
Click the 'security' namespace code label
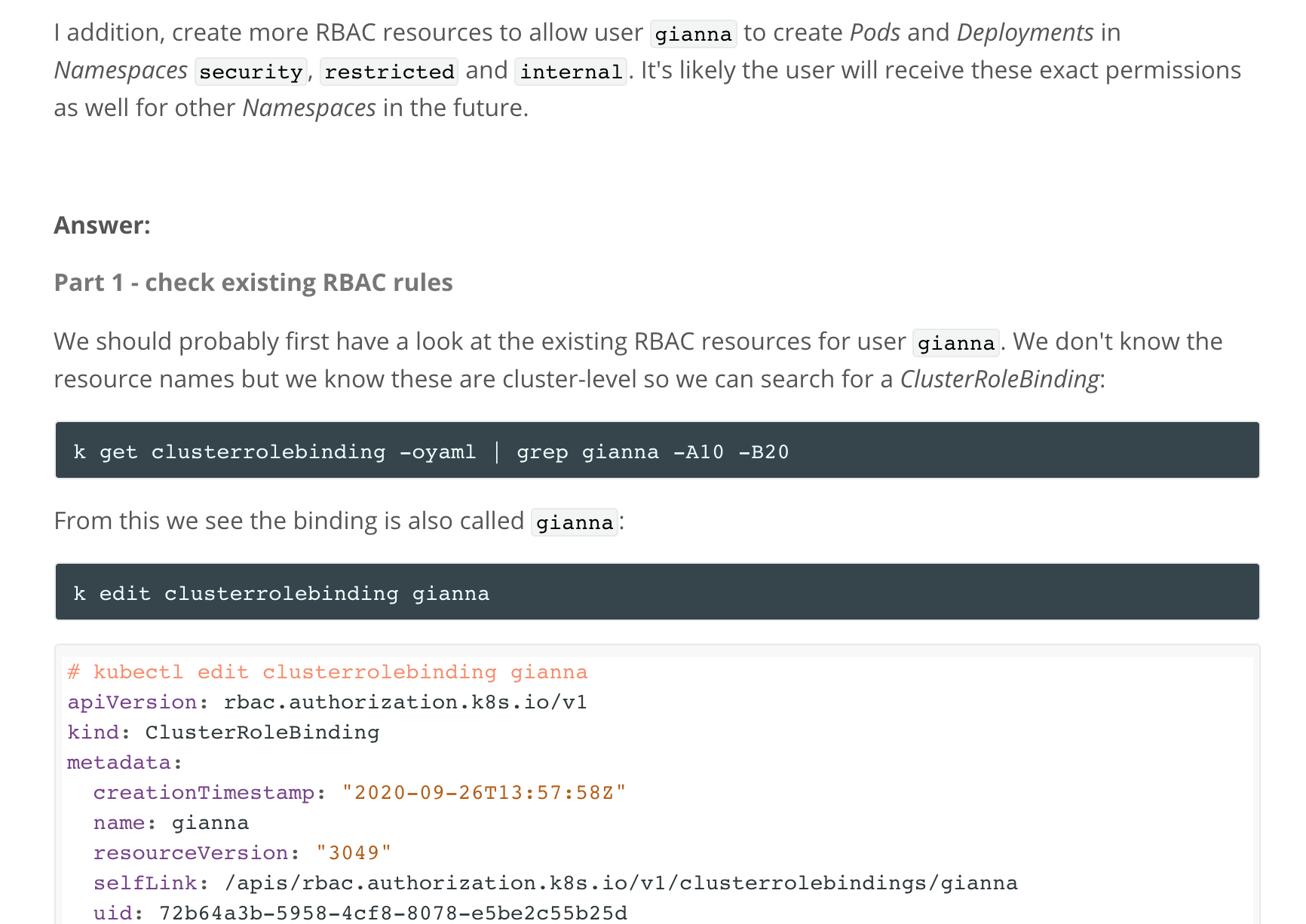click(250, 72)
